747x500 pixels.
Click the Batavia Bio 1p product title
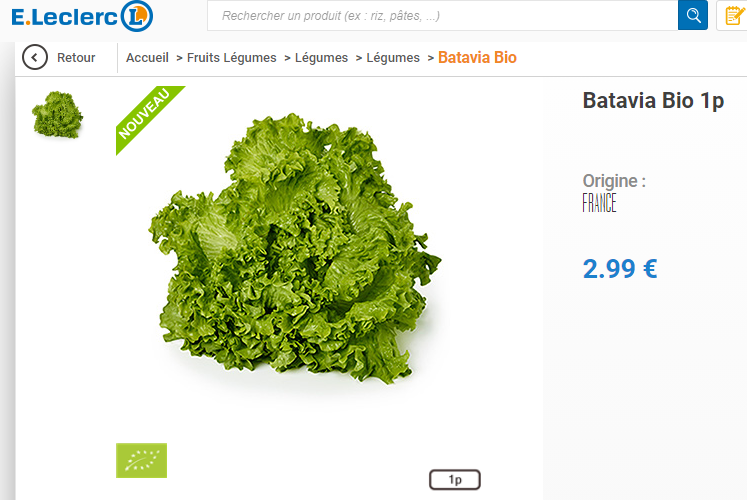click(653, 101)
